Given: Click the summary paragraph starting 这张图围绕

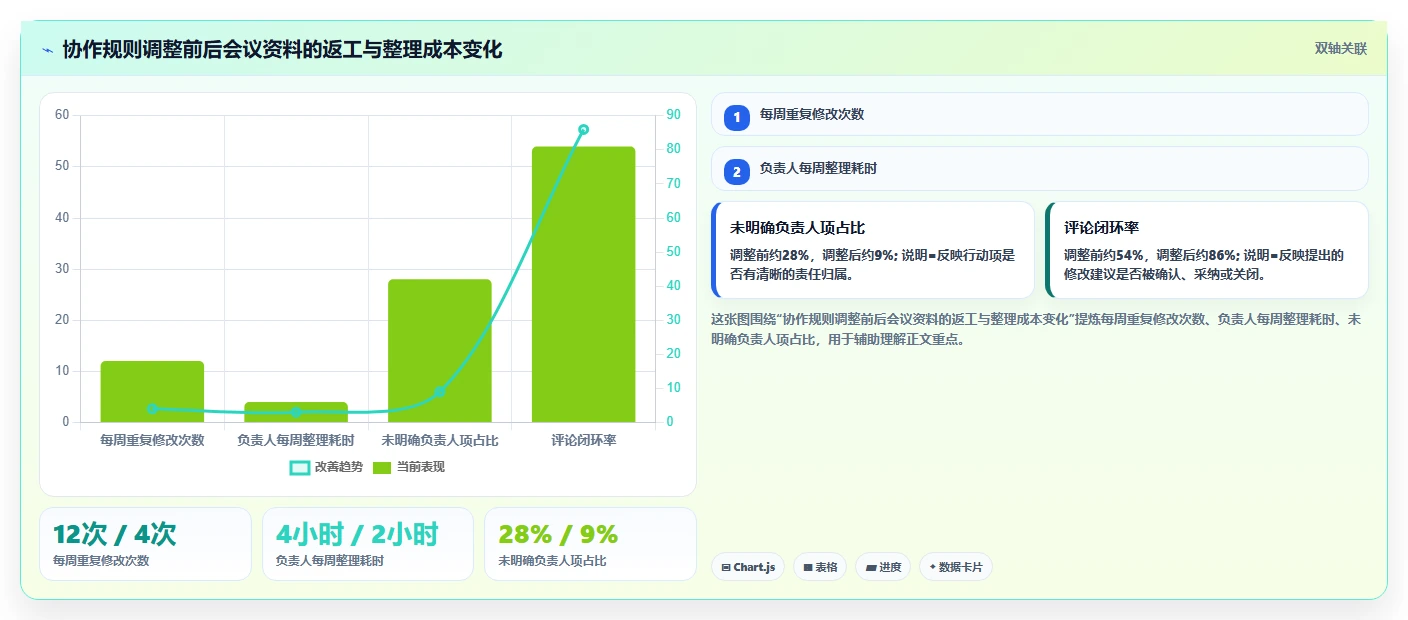Looking at the screenshot, I should click(1036, 329).
